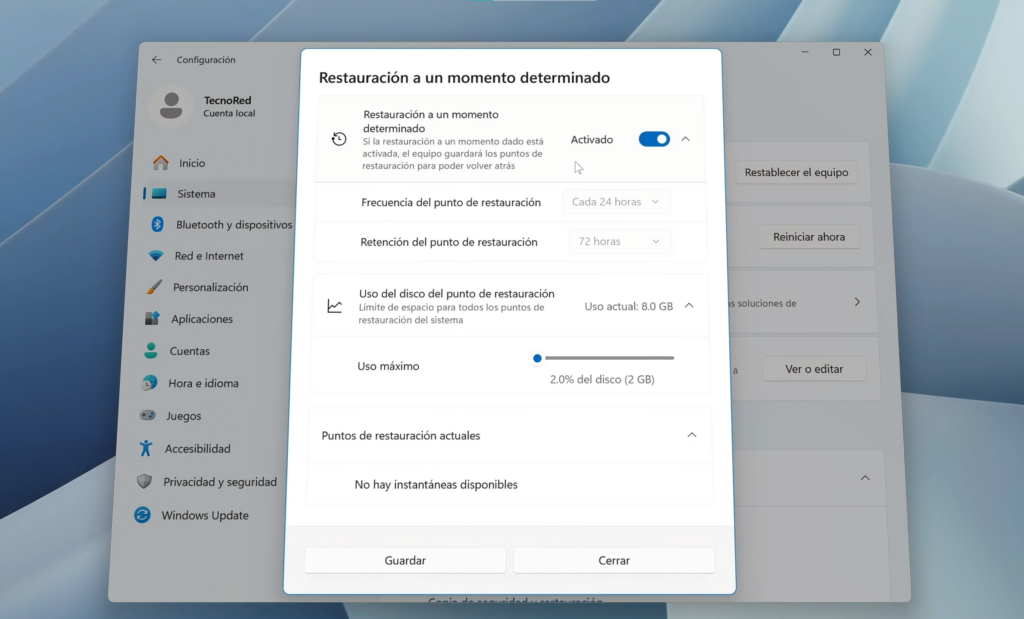This screenshot has height=619, width=1024.
Task: Click the Inicio house icon
Action: (161, 163)
